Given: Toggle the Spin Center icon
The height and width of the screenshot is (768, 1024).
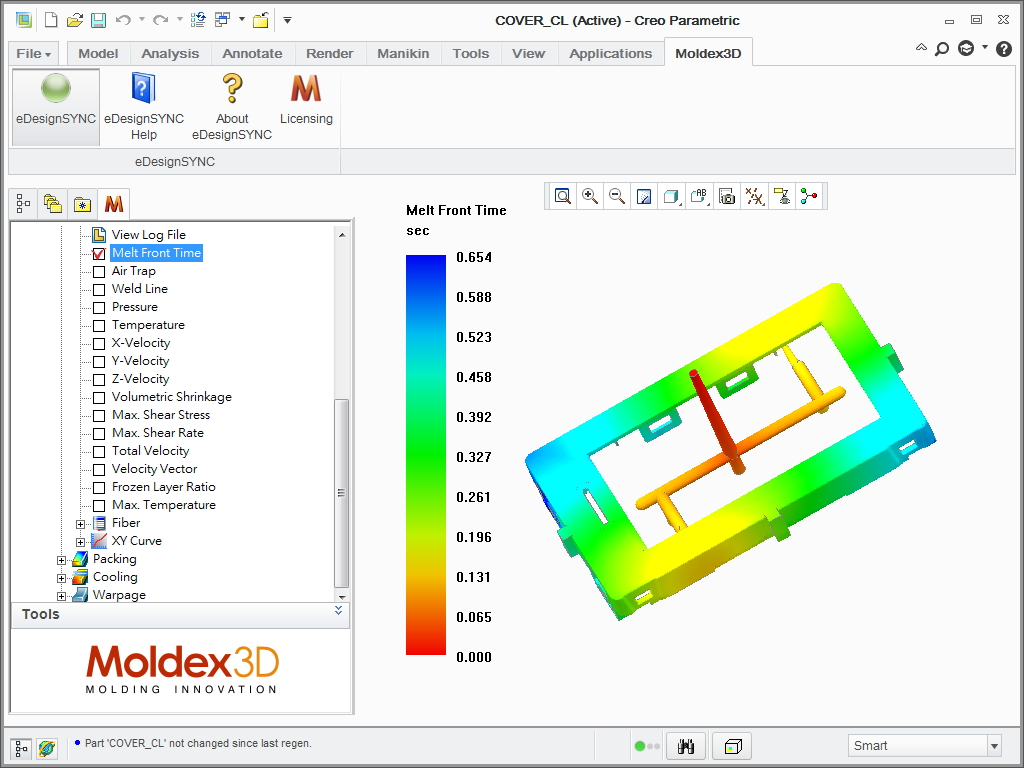Looking at the screenshot, I should 809,196.
